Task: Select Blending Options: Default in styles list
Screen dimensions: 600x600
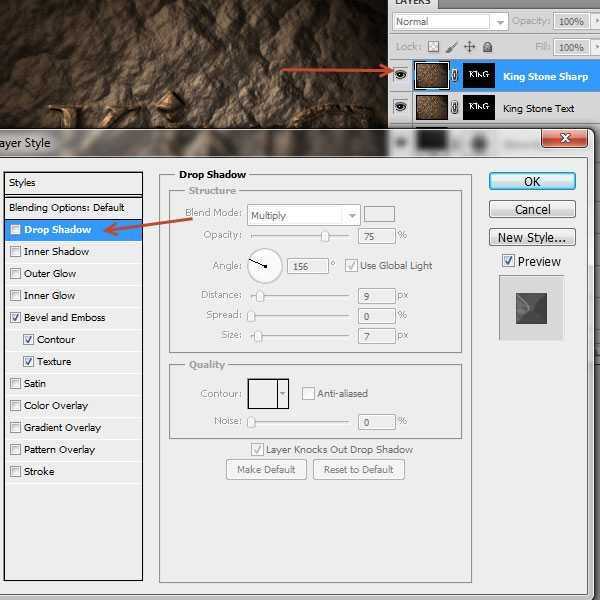Action: coord(66,208)
